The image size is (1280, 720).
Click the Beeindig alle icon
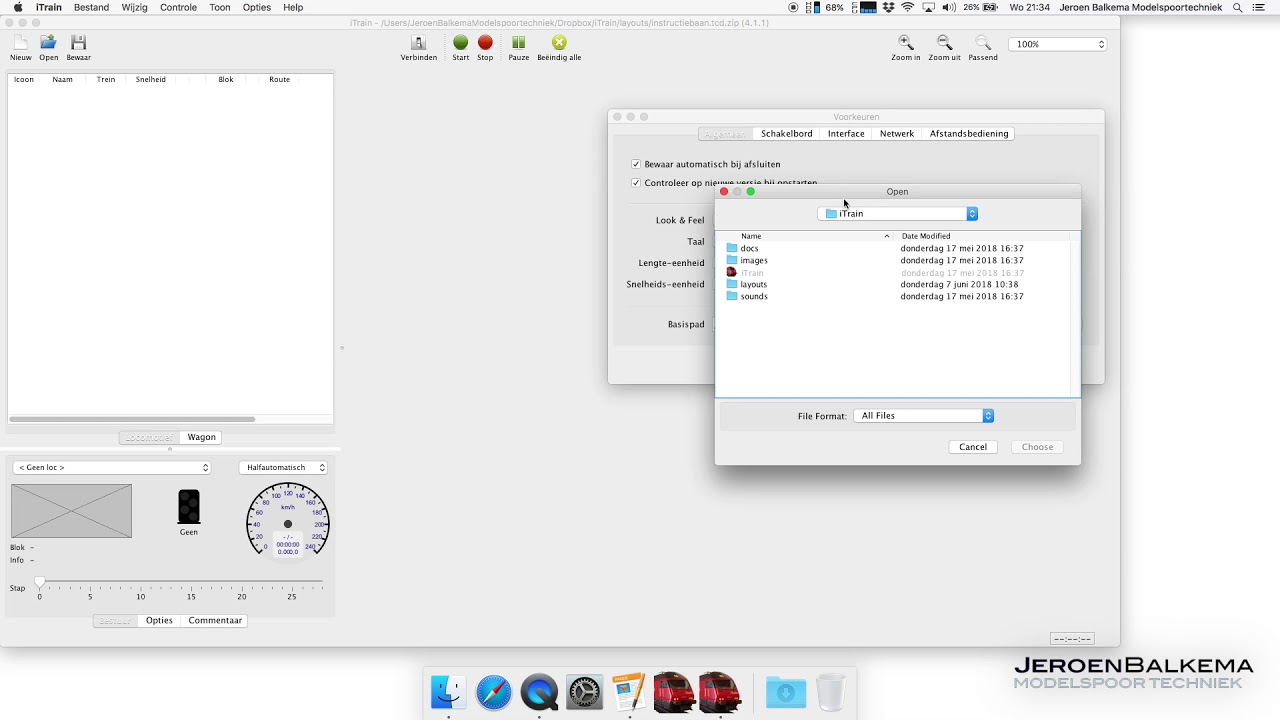click(x=559, y=42)
